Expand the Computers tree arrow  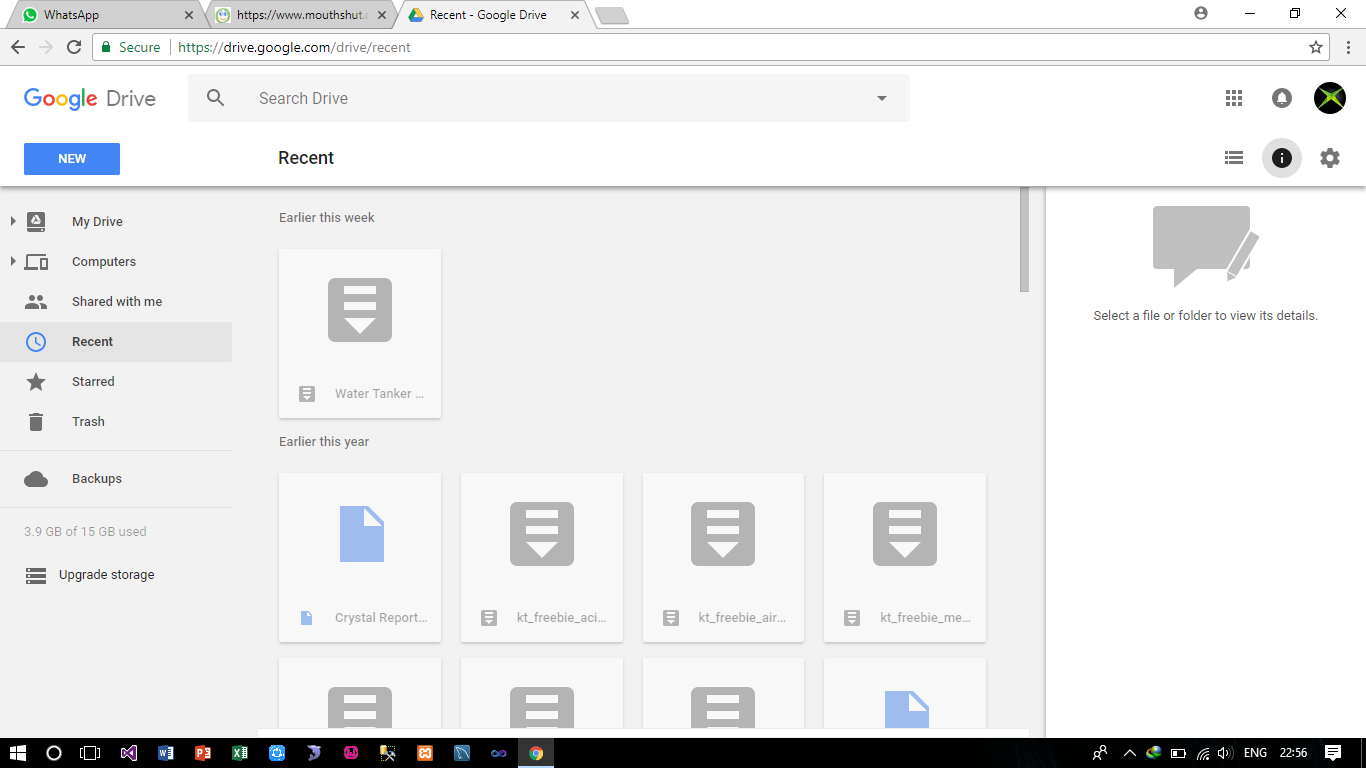(13, 261)
